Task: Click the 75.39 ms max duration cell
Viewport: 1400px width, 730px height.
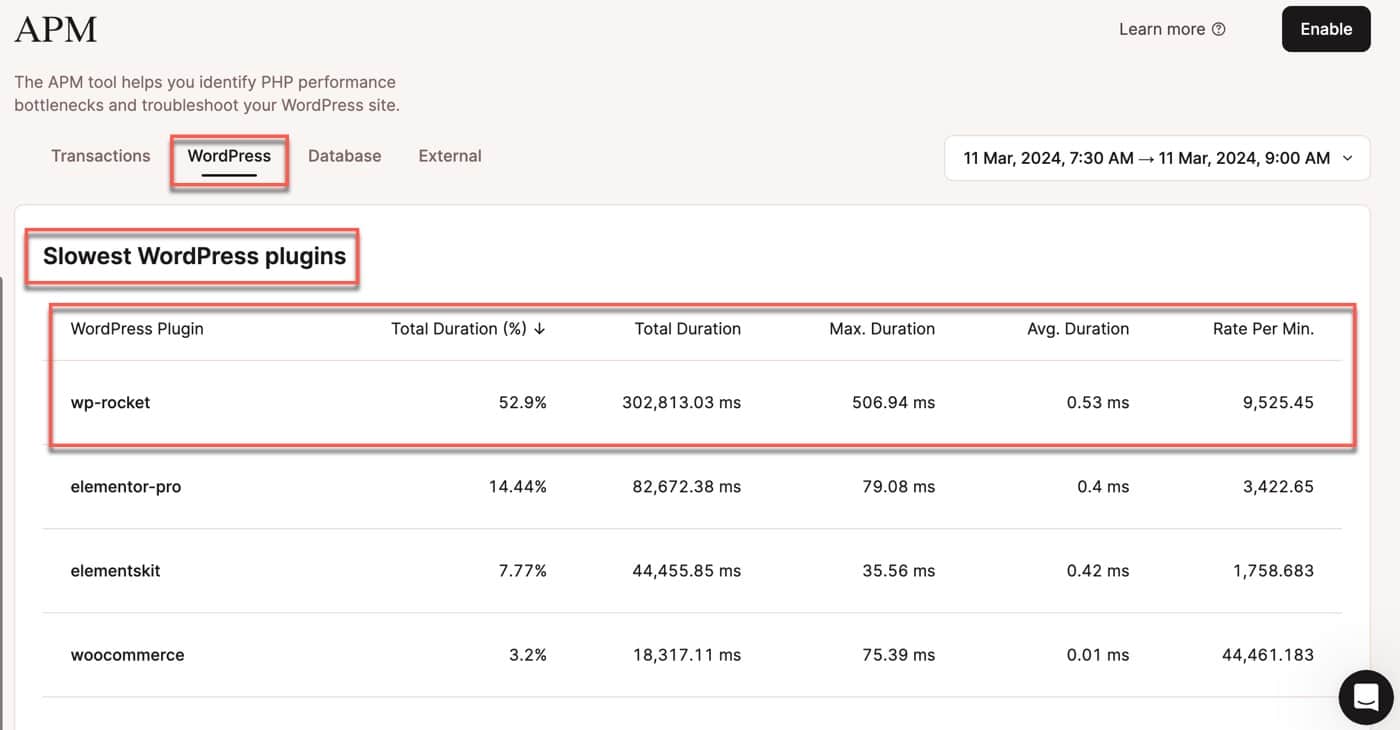Action: 897,655
